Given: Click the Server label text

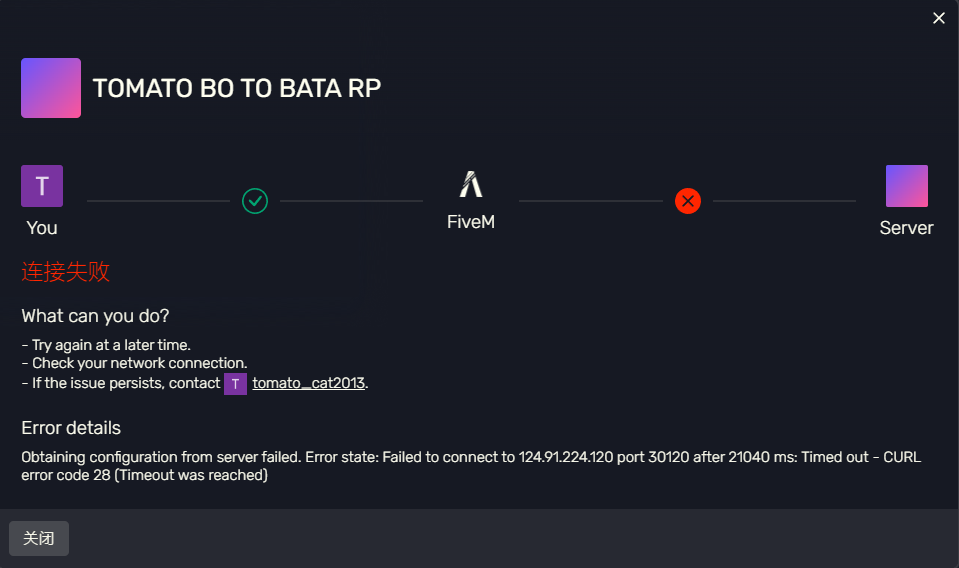Looking at the screenshot, I should [906, 228].
